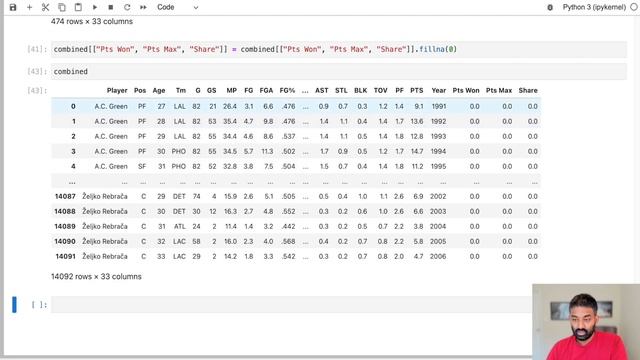Select the Share column header
Screen dimensions: 640x360
[528, 91]
